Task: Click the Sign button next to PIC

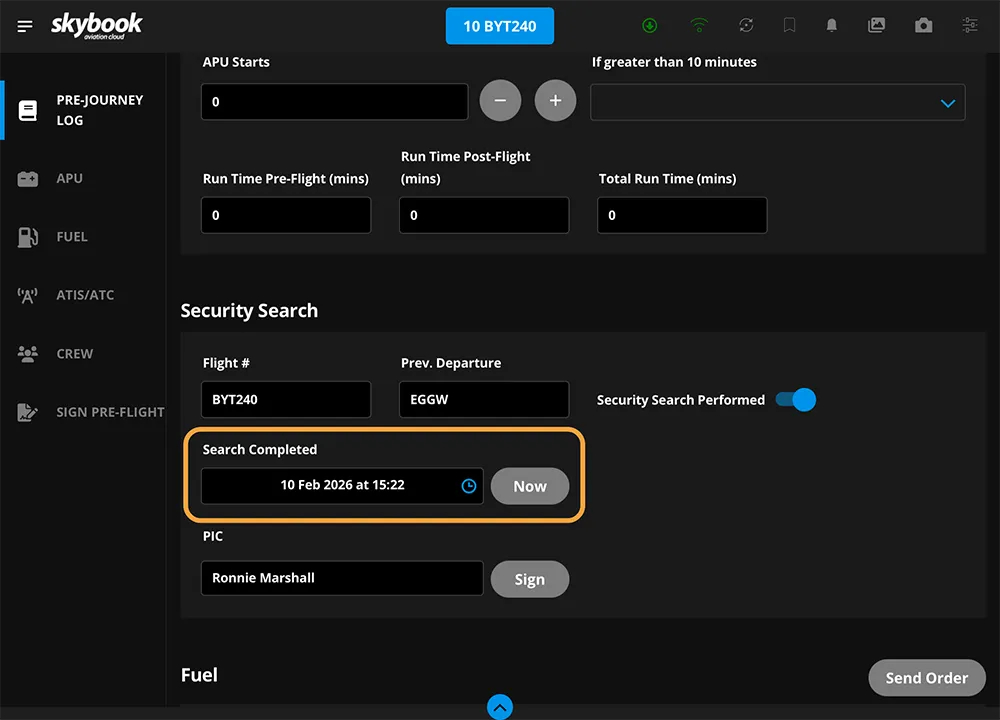Action: (529, 579)
